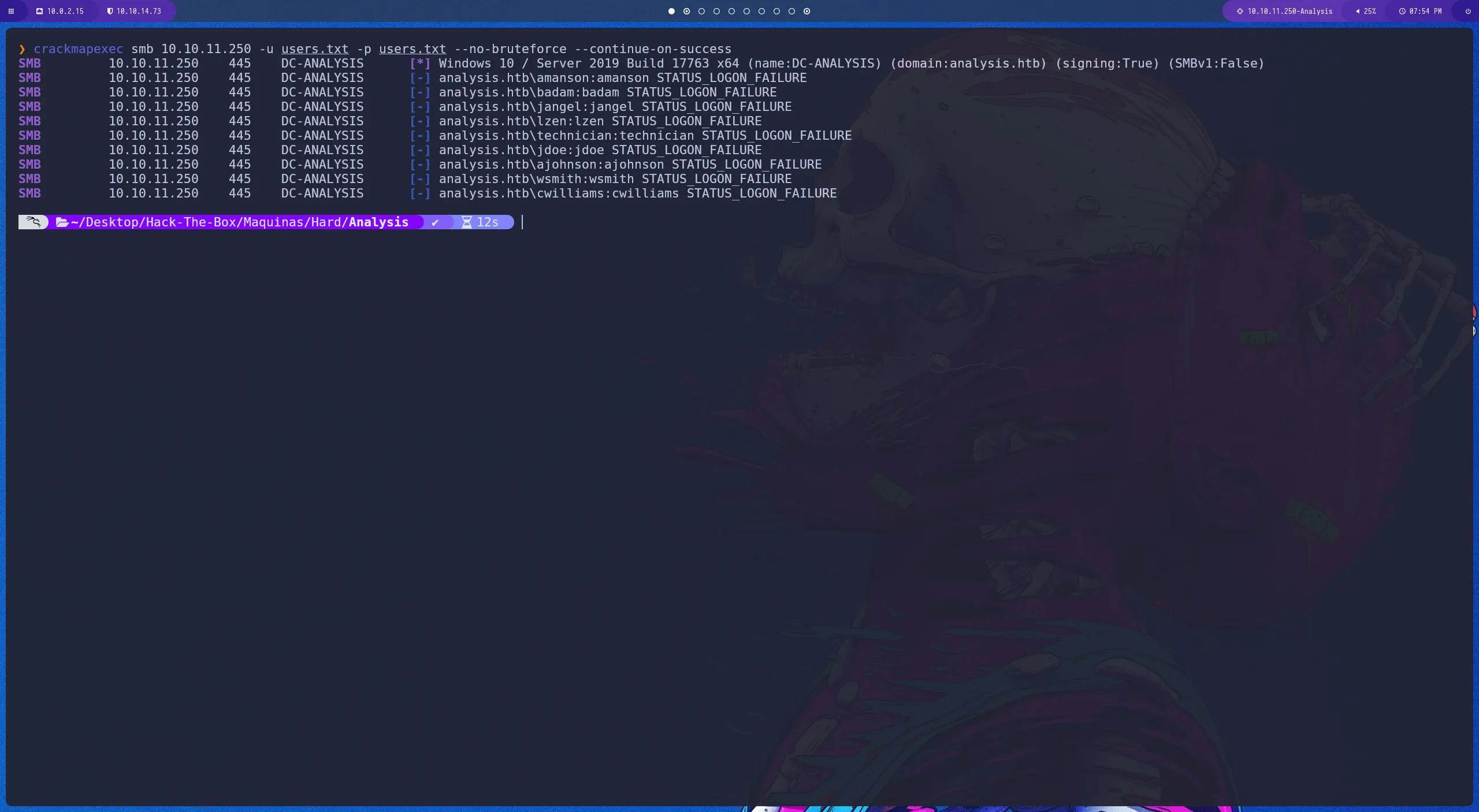Switch to the last workspace dot
The image size is (1479, 812).
[x=807, y=11]
